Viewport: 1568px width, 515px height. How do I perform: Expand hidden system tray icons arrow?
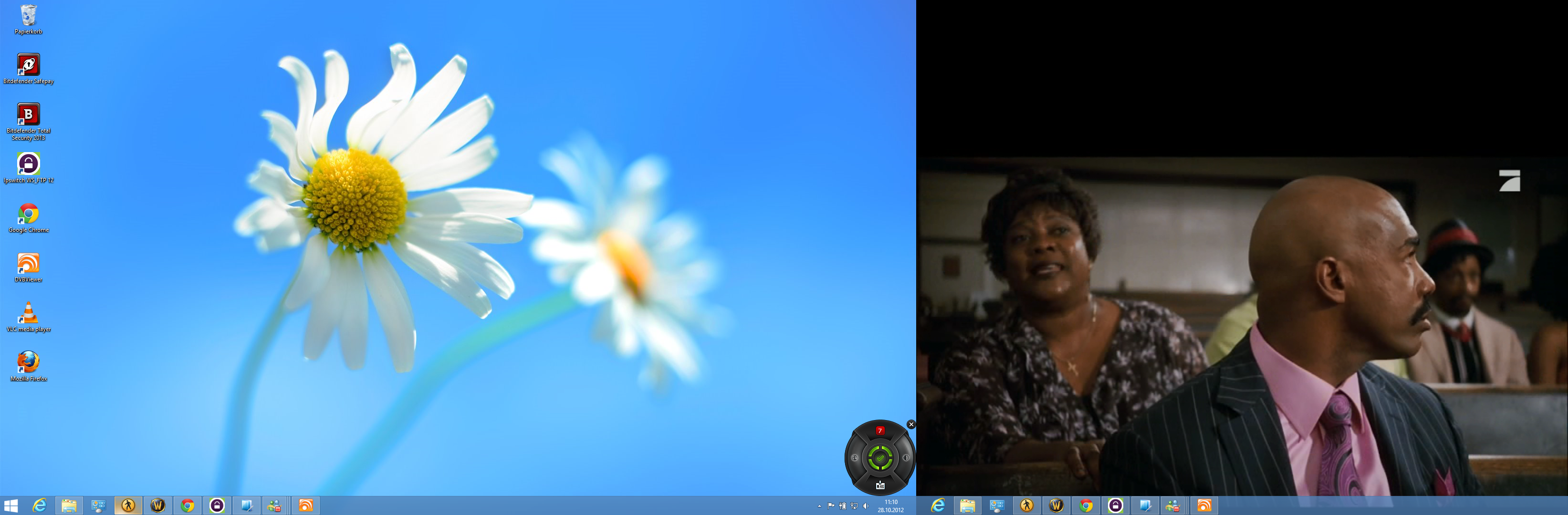click(819, 506)
